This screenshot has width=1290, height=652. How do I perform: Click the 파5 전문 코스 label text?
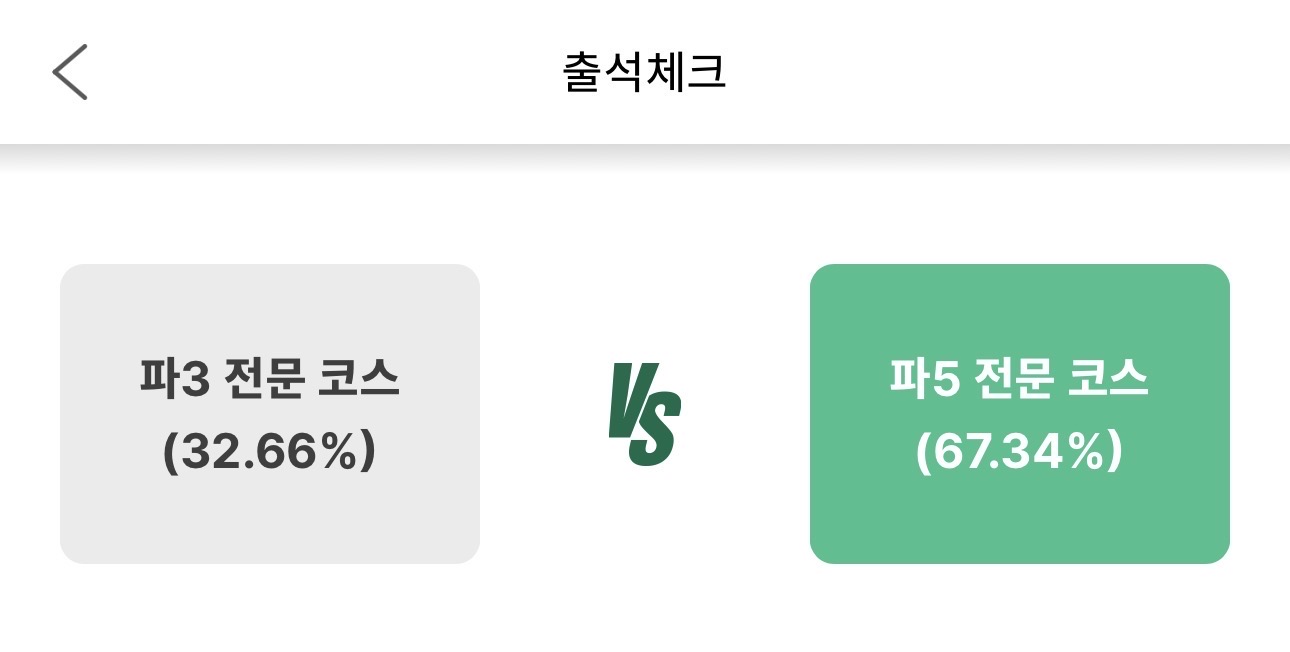pyautogui.click(x=1019, y=380)
